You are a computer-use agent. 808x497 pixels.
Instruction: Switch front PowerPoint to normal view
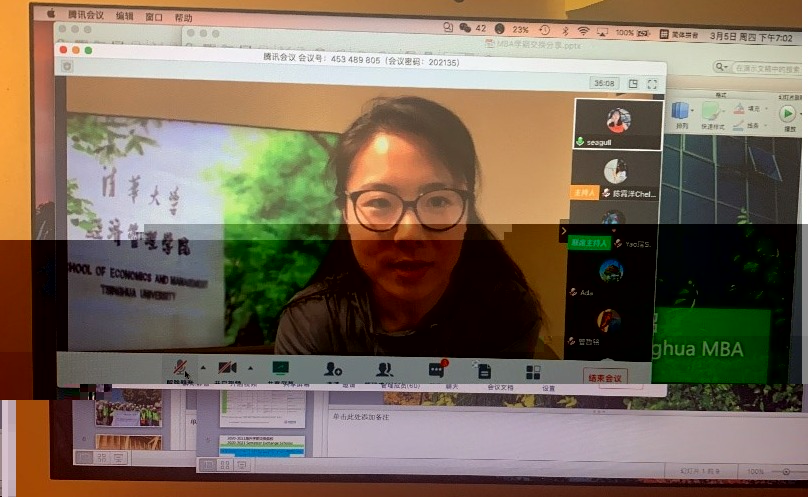[207, 465]
